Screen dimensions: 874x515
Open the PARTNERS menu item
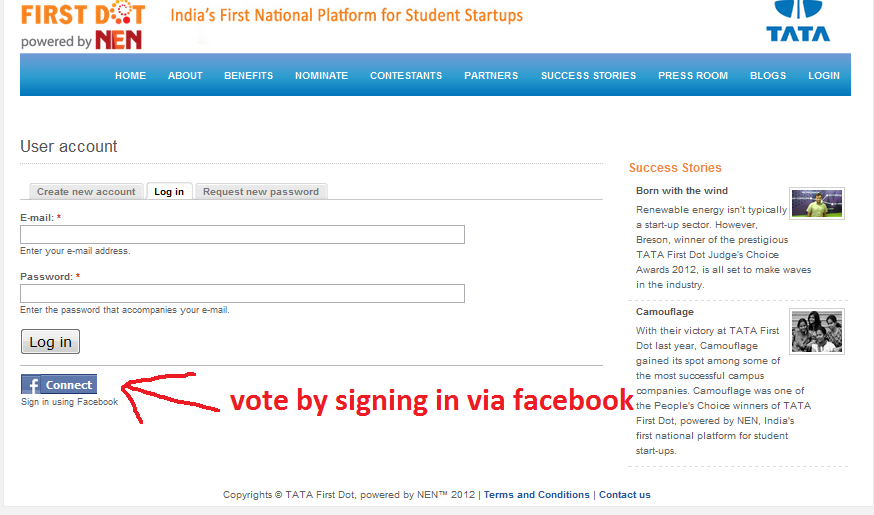click(491, 76)
